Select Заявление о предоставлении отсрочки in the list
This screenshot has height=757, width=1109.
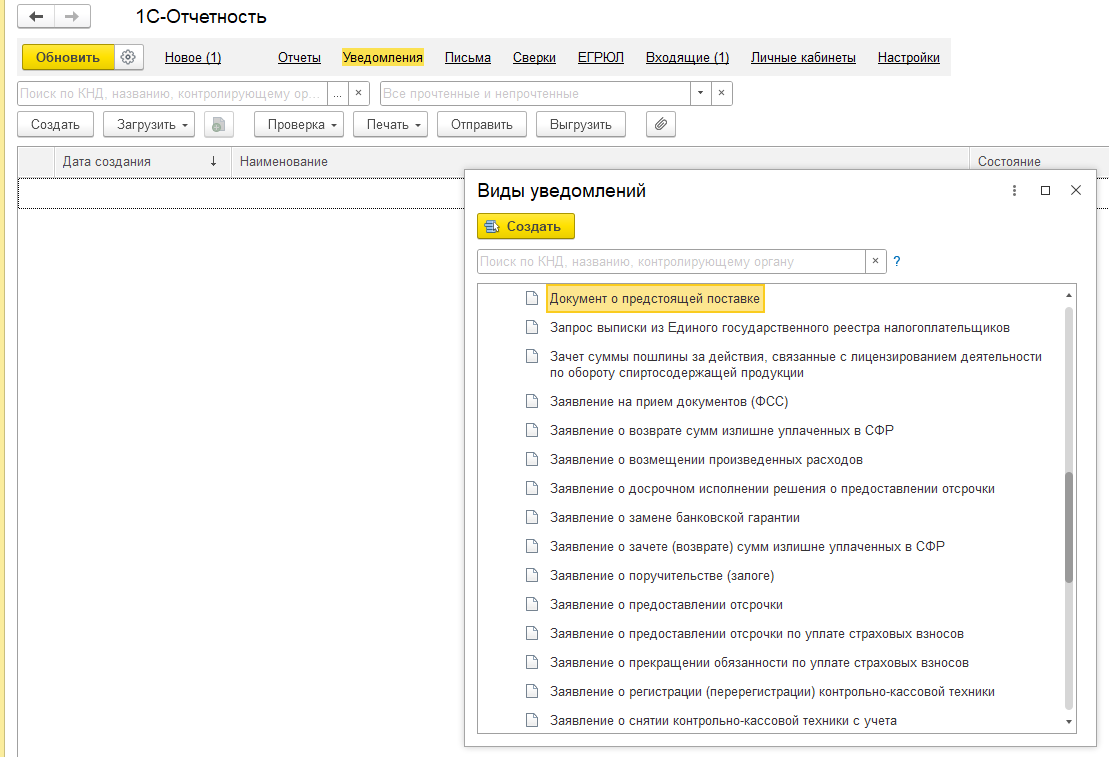(666, 604)
